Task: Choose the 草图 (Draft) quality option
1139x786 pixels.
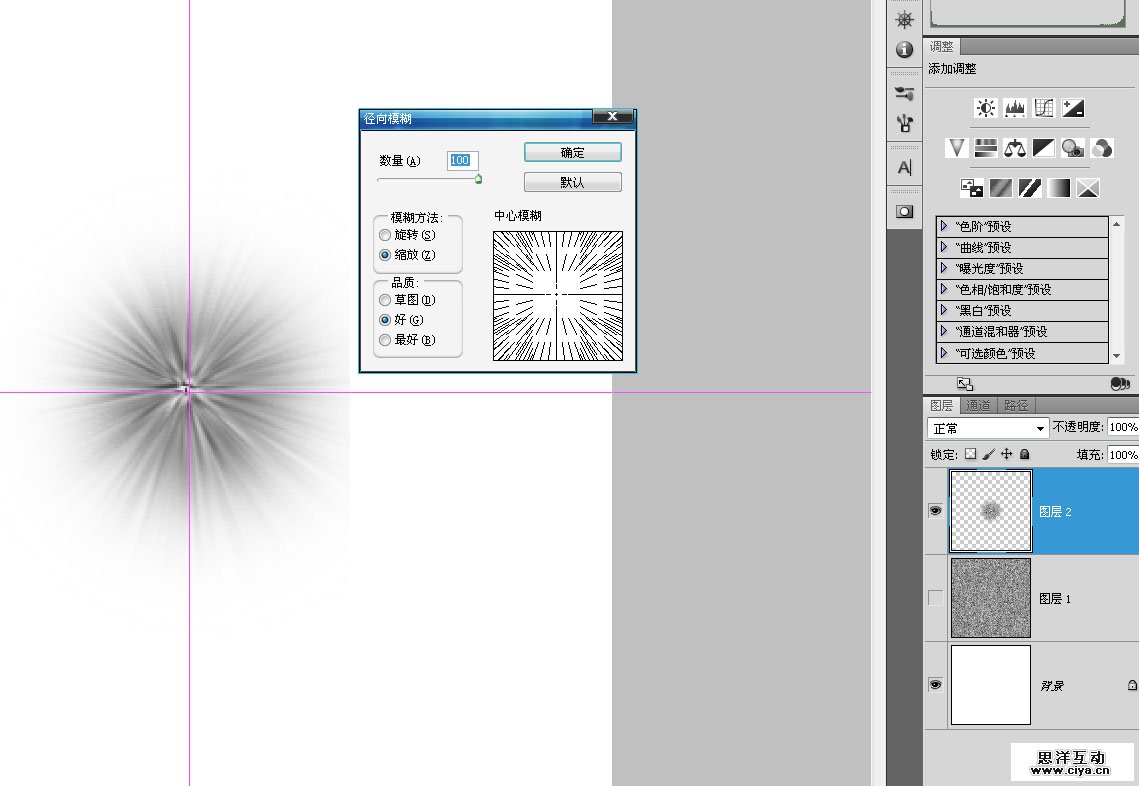Action: click(x=385, y=300)
